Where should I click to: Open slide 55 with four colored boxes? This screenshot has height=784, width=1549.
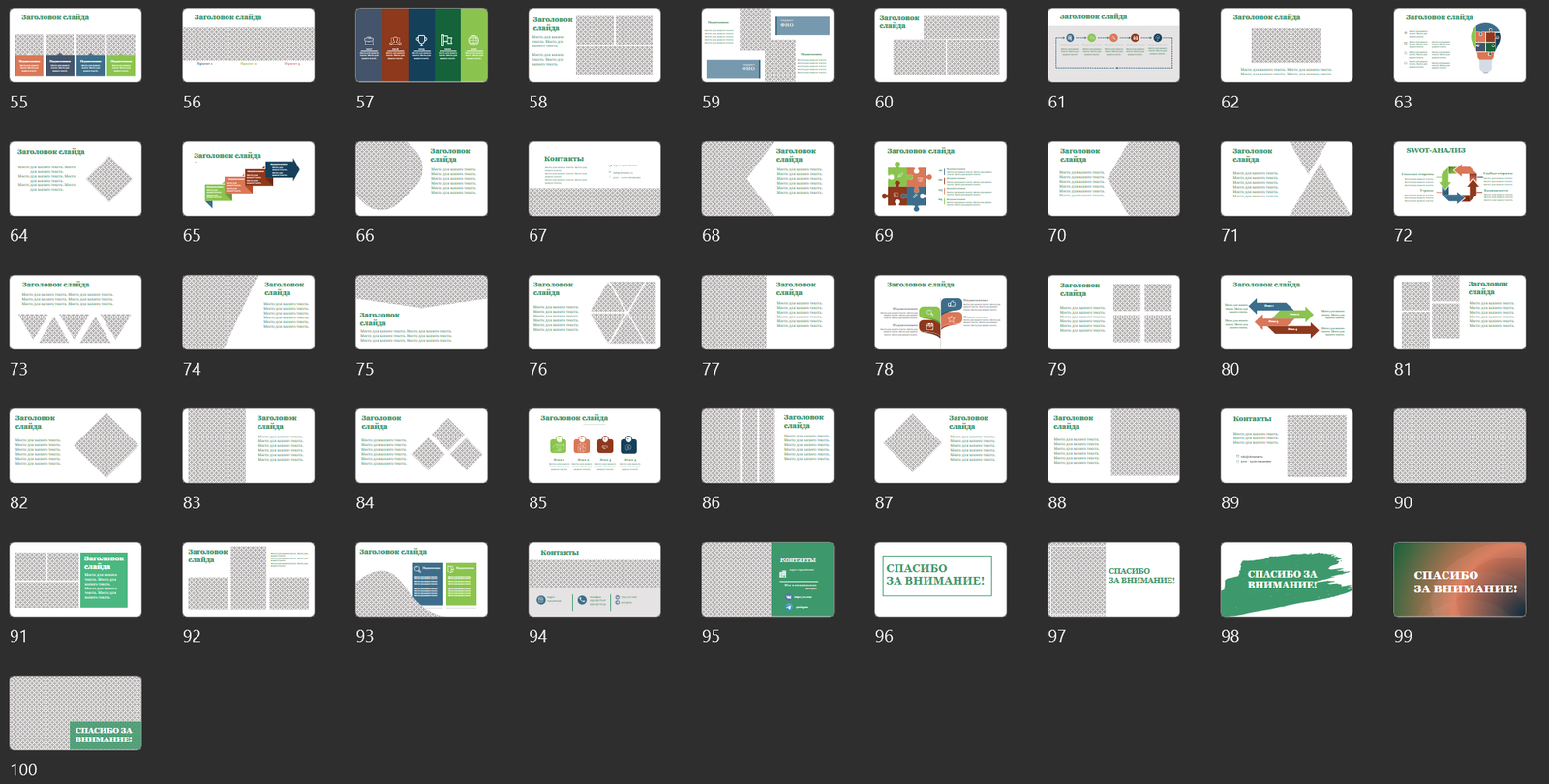click(76, 45)
